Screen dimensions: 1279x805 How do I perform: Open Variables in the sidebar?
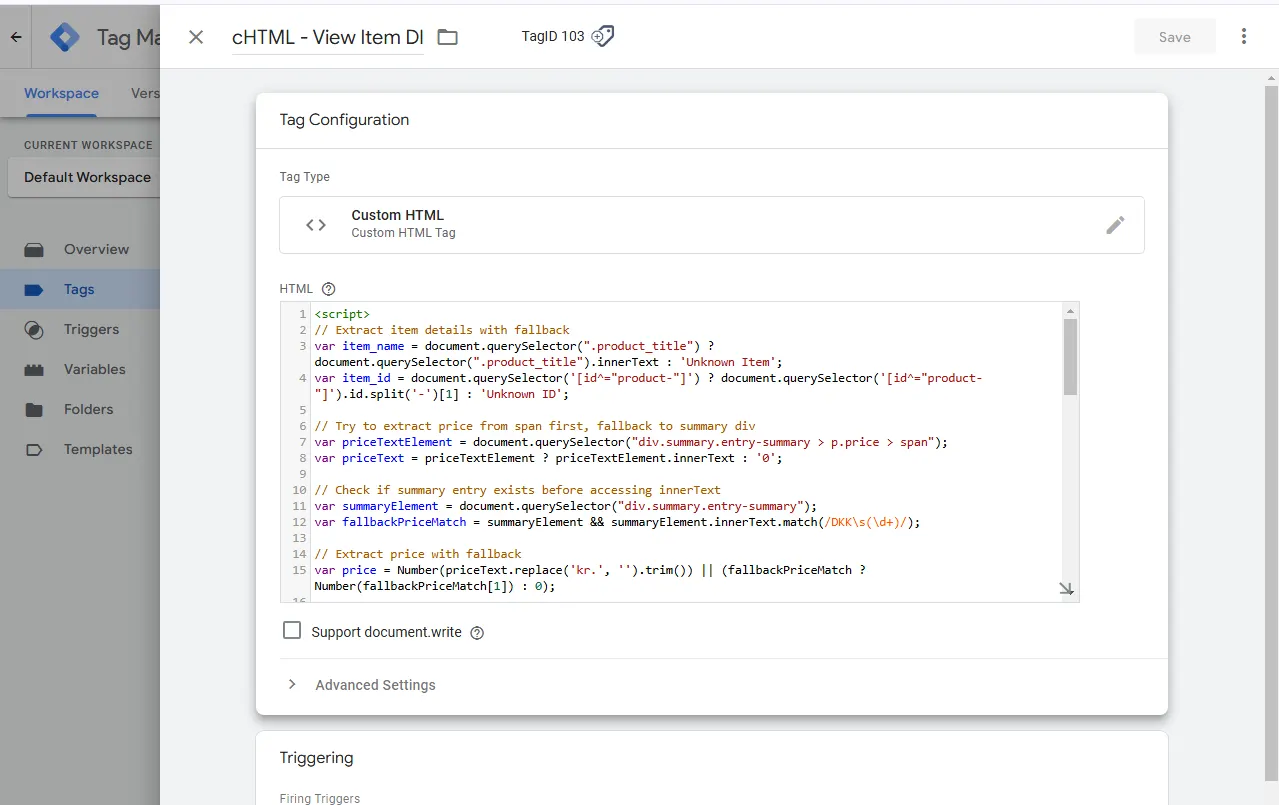pyautogui.click(x=95, y=369)
